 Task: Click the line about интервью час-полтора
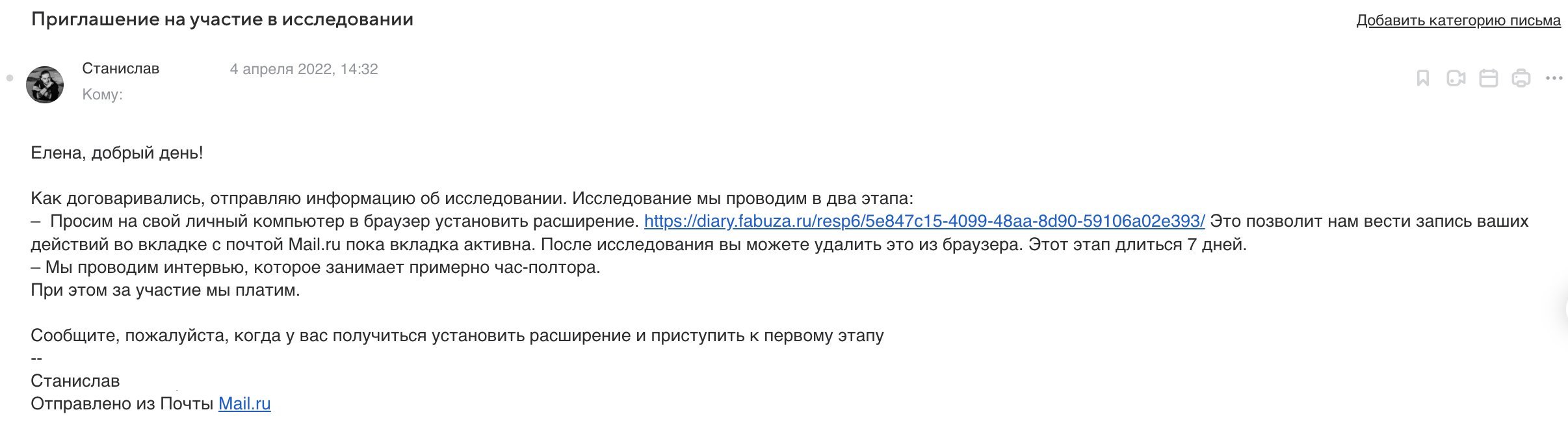[315, 268]
